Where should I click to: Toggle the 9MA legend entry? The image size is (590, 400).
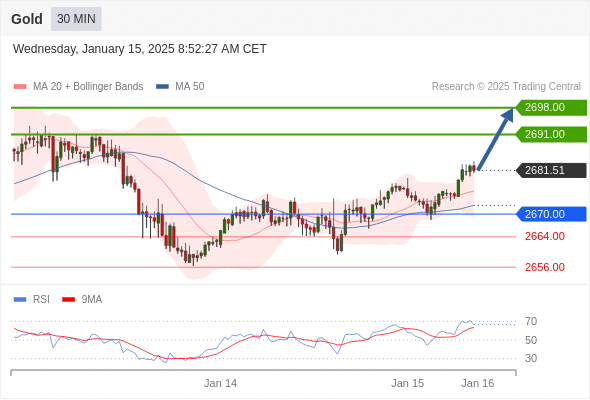[x=82, y=300]
